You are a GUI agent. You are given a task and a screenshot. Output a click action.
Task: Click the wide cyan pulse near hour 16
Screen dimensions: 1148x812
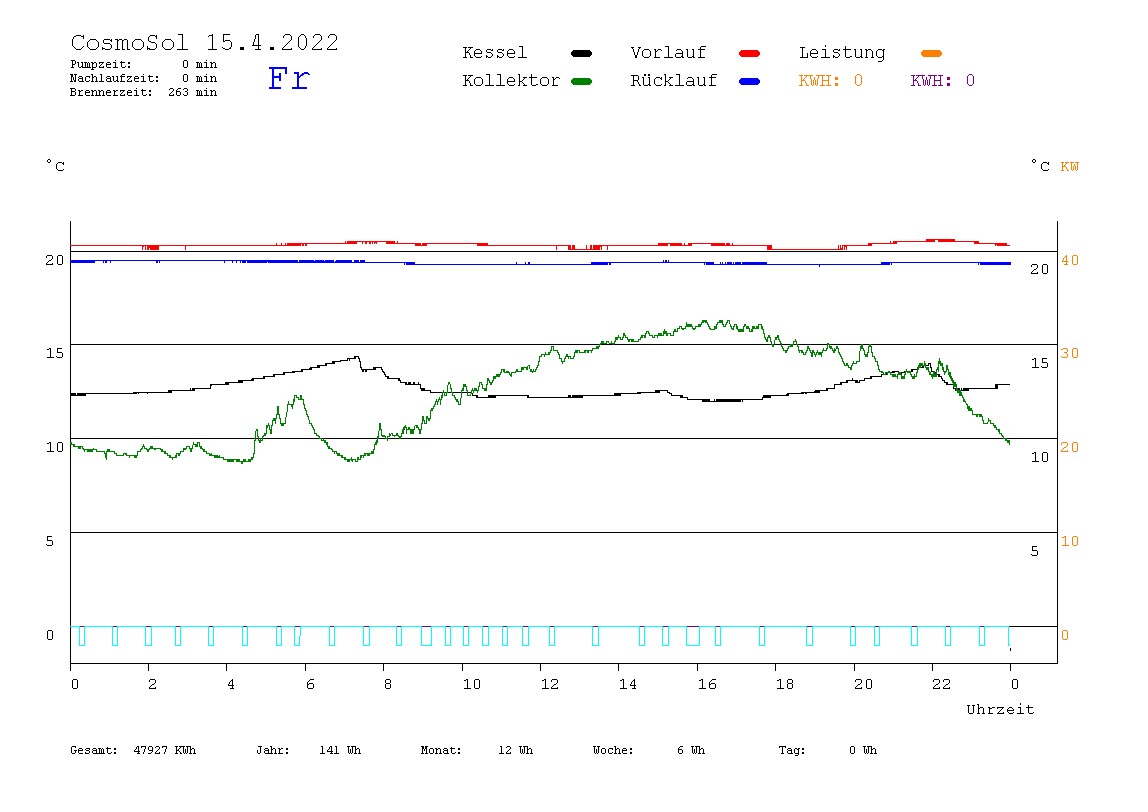693,636
